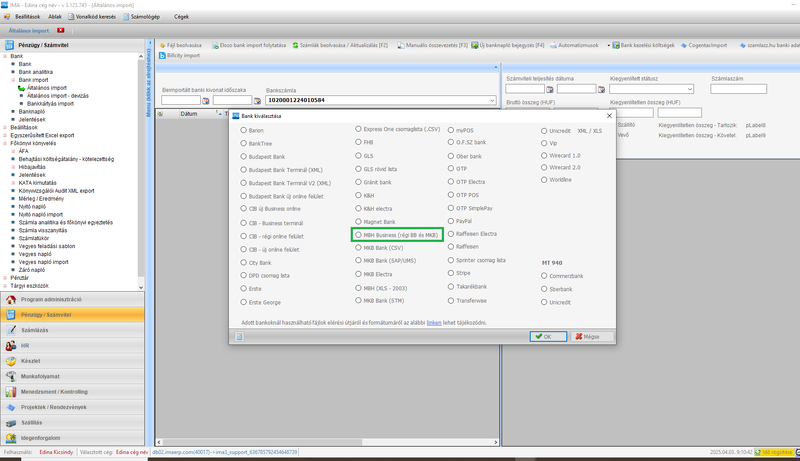Viewport: 800px width, 461px height.
Task: Click the HR module people icon
Action: click(x=11, y=345)
